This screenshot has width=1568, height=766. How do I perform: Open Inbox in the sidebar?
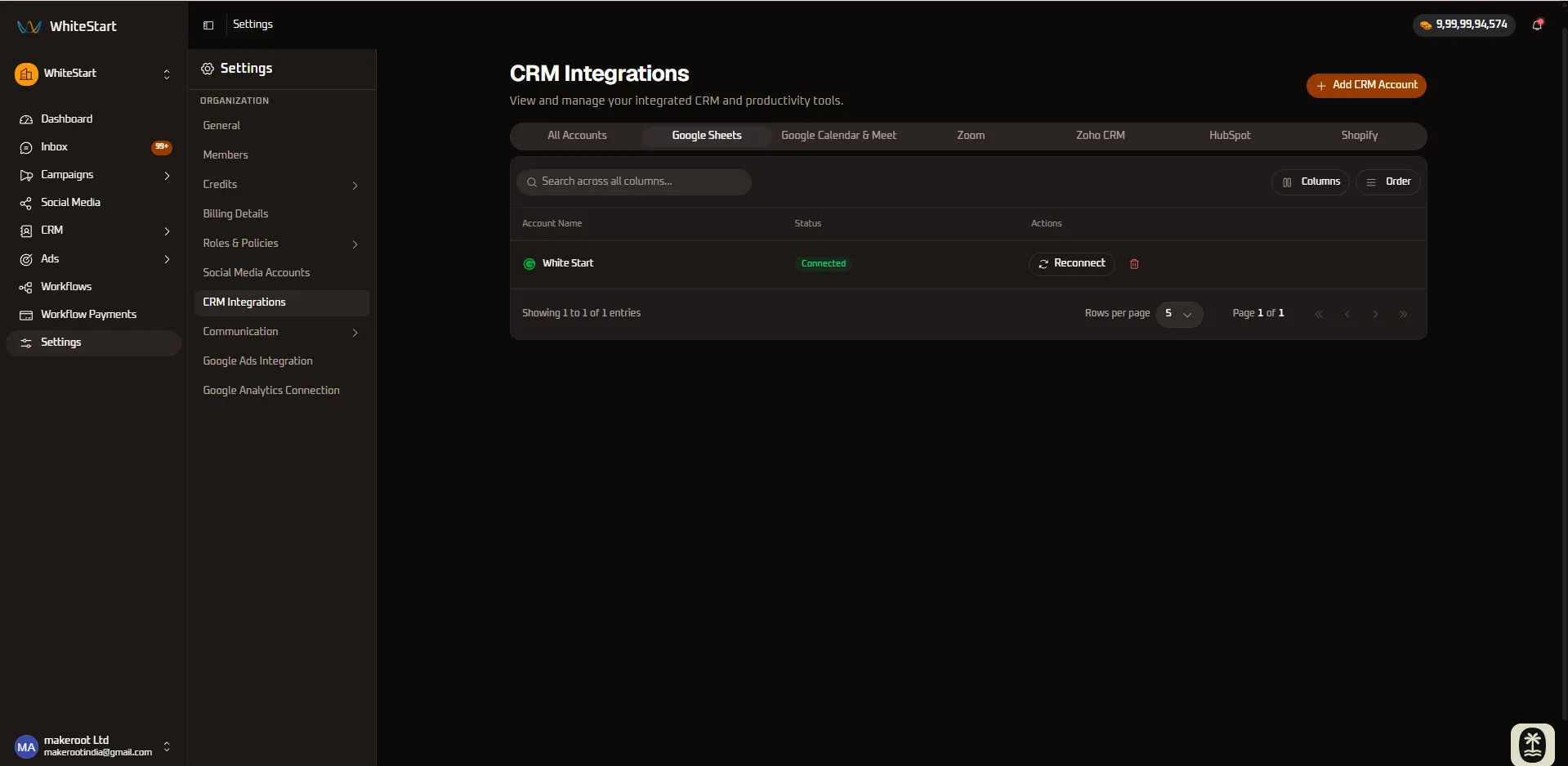click(93, 147)
